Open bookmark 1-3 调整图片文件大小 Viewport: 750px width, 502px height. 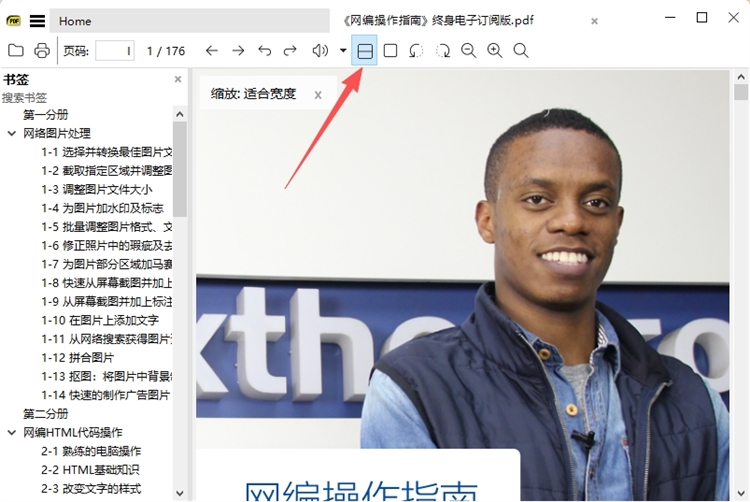(x=97, y=189)
